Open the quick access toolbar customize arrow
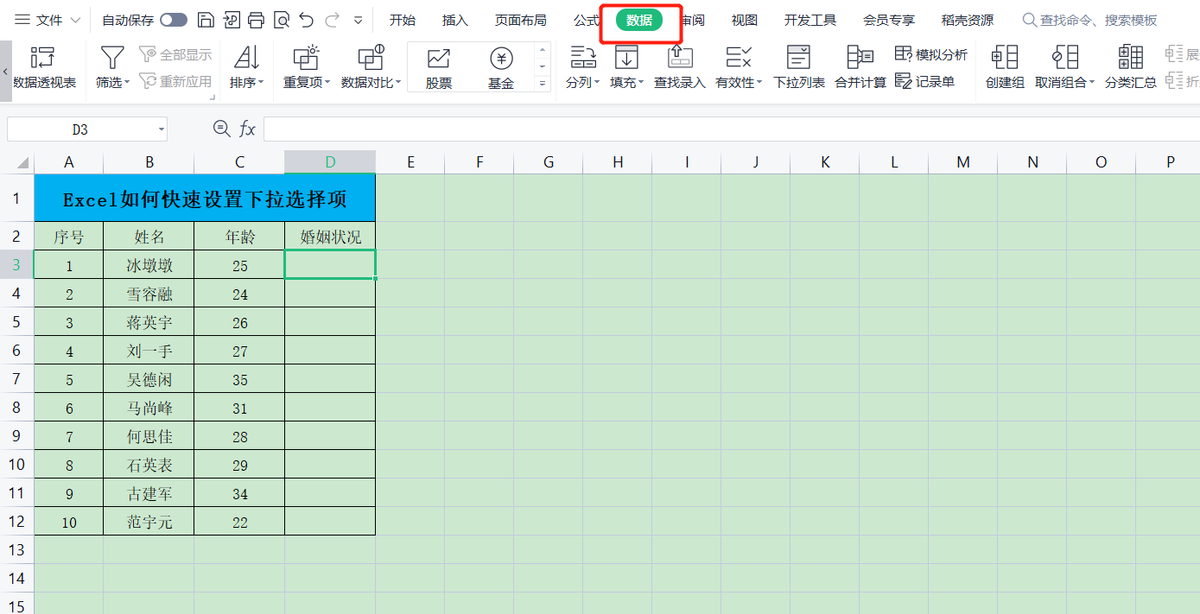 [x=358, y=20]
